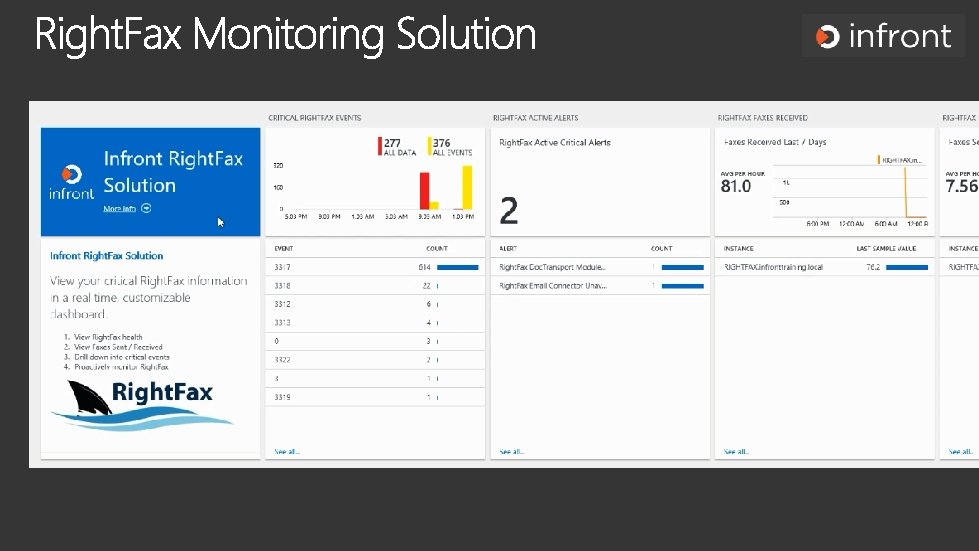Click the RIGHTFAX FAXES RECEIVED section title

(x=762, y=118)
